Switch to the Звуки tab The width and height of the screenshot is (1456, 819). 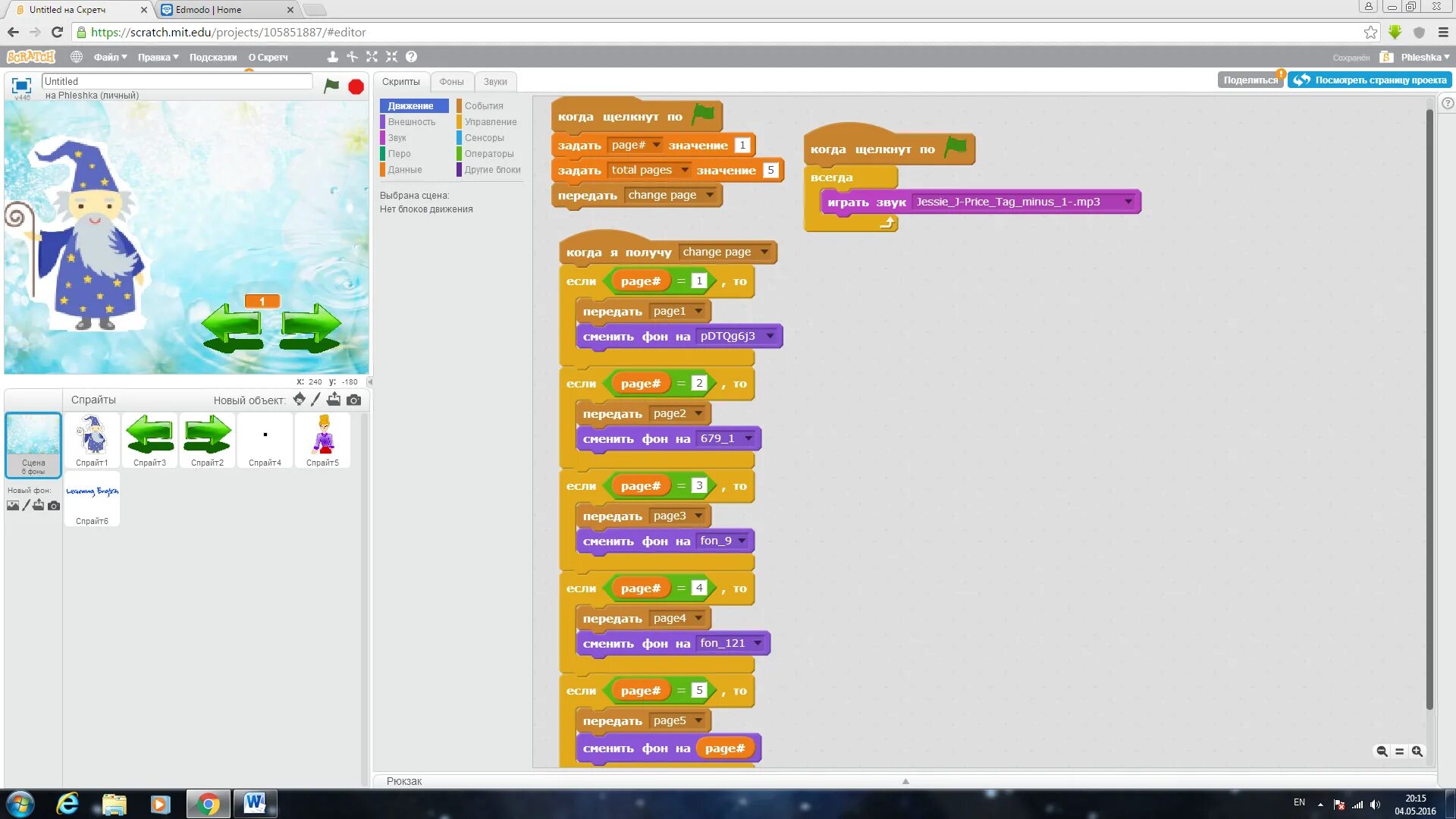click(x=495, y=82)
